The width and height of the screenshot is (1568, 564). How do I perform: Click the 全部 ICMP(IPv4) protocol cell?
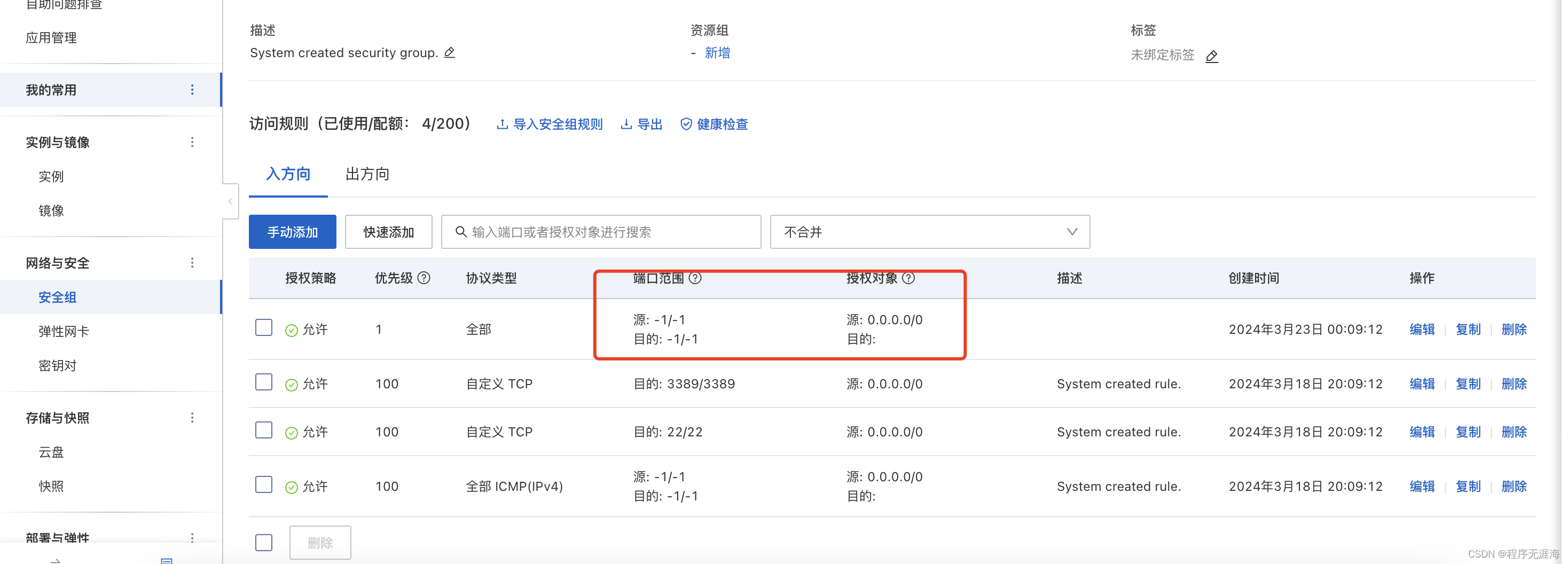pos(514,486)
